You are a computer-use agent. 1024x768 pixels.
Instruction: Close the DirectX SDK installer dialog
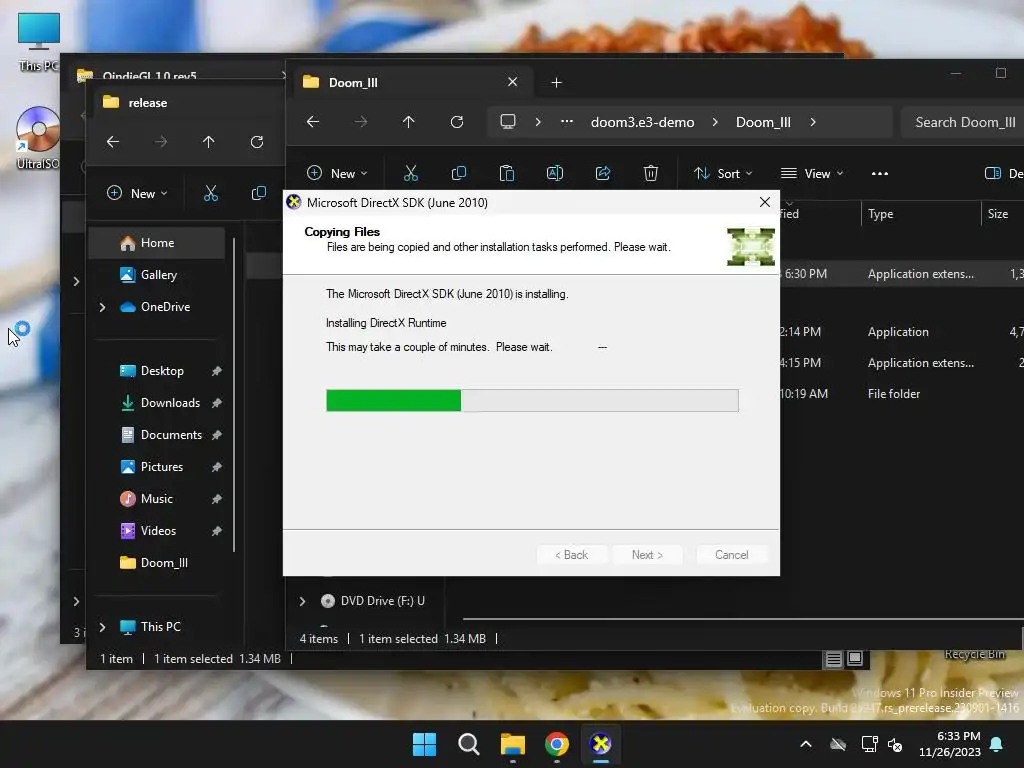[765, 202]
